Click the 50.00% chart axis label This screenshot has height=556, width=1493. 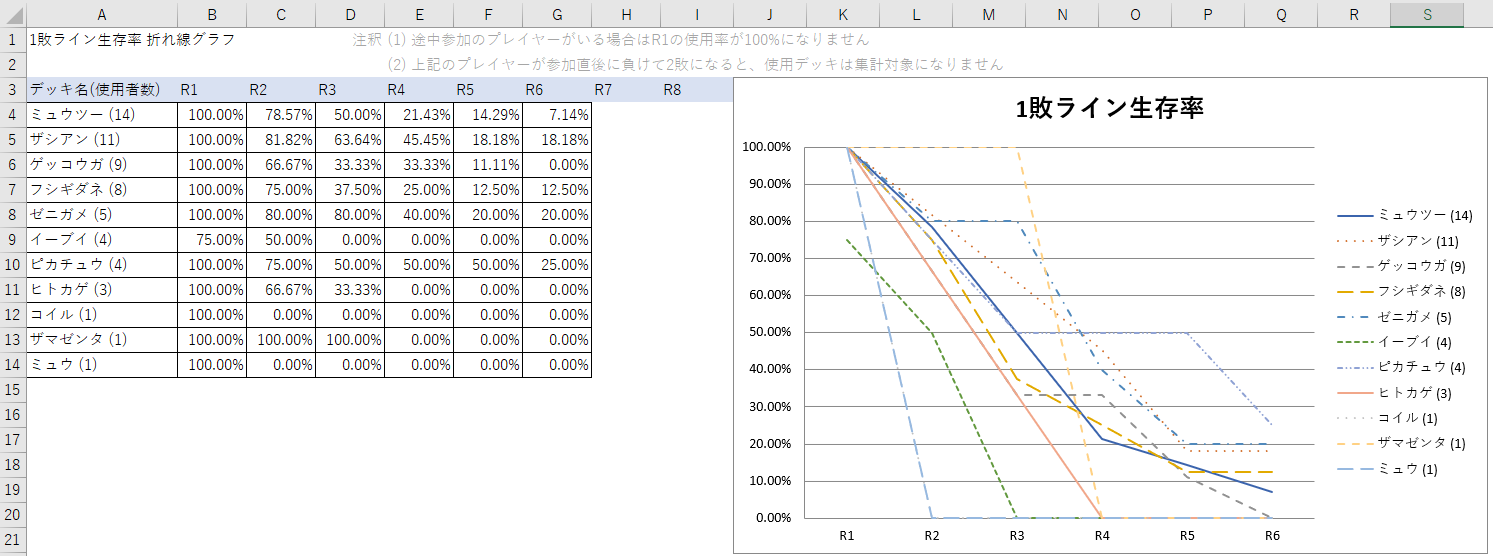[770, 332]
